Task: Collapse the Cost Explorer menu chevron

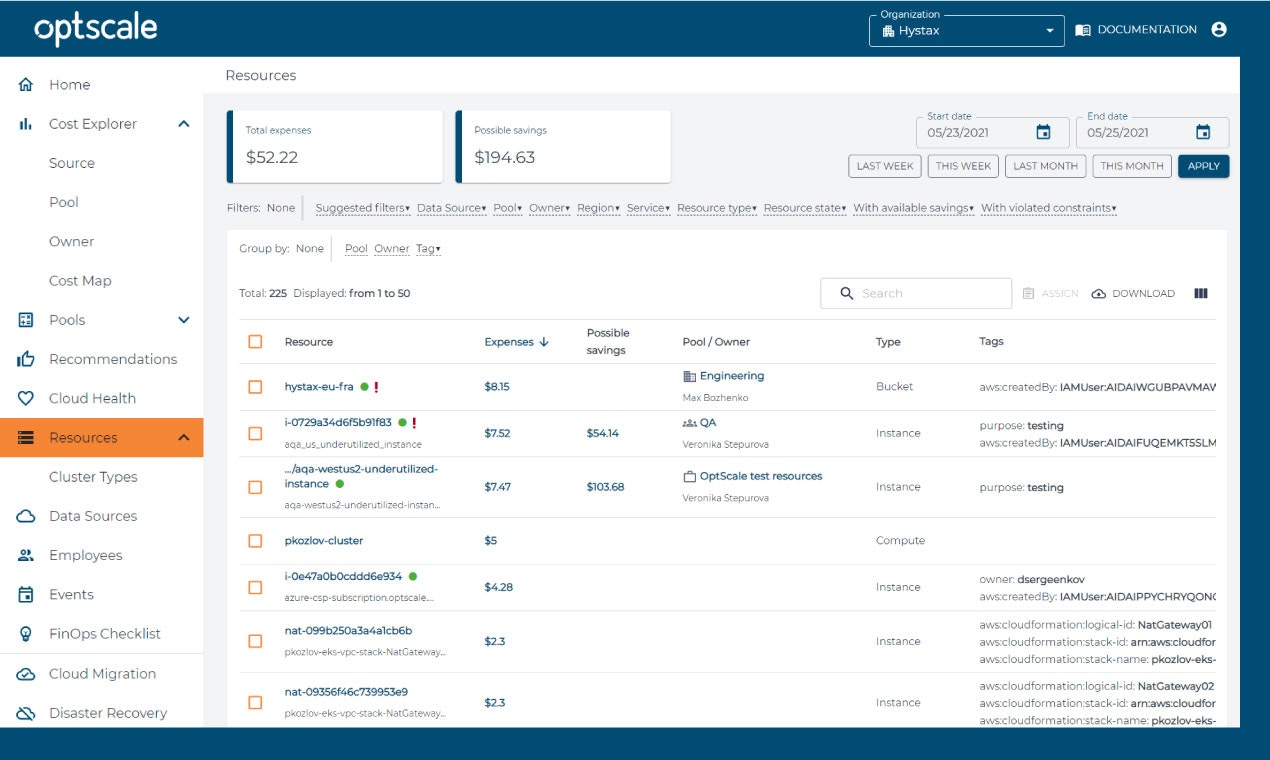Action: (x=184, y=124)
